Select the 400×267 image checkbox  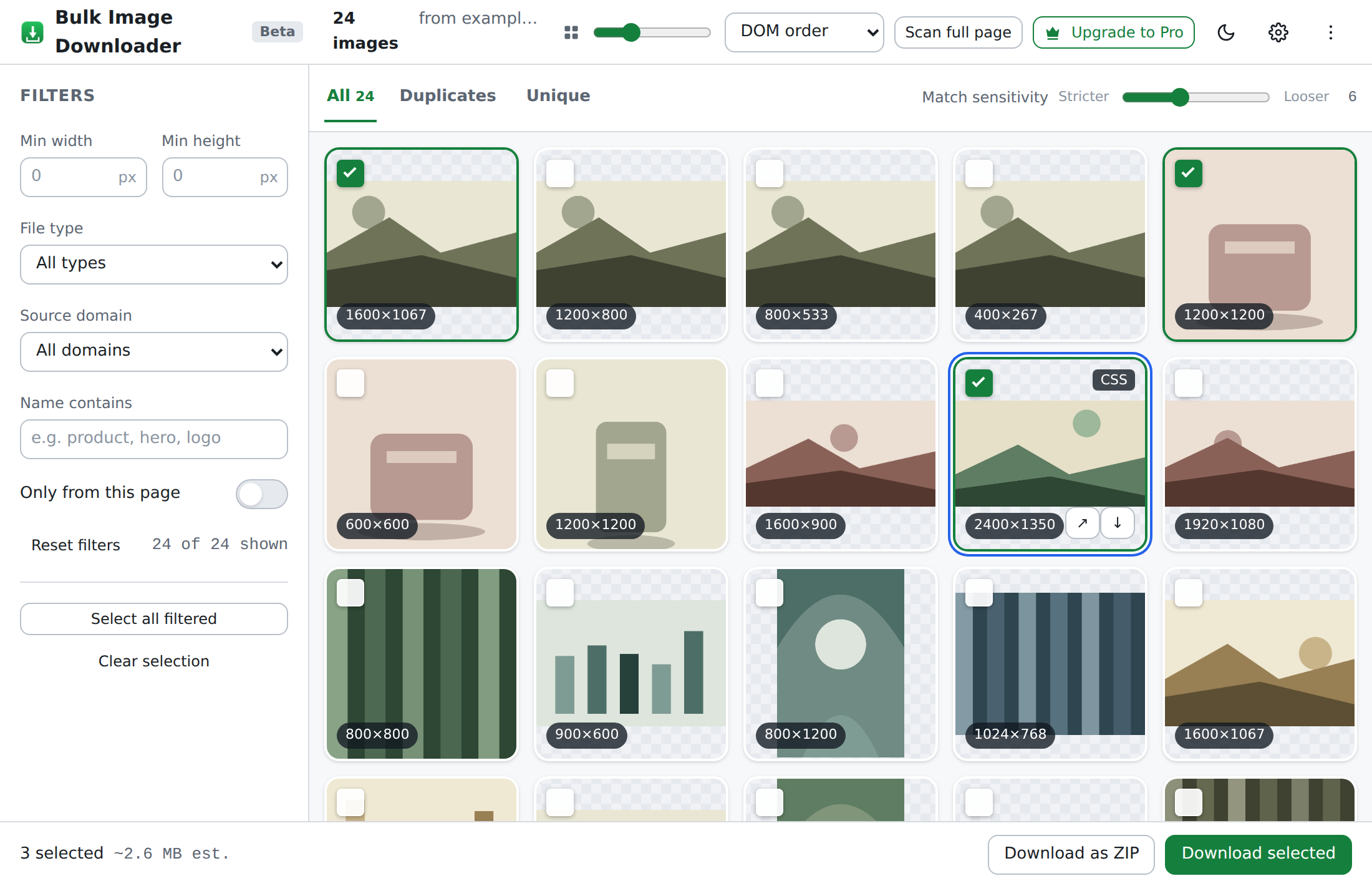point(979,173)
